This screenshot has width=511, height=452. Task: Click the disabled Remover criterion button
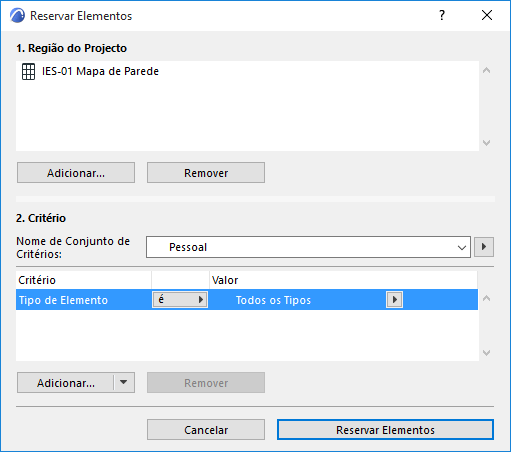206,383
